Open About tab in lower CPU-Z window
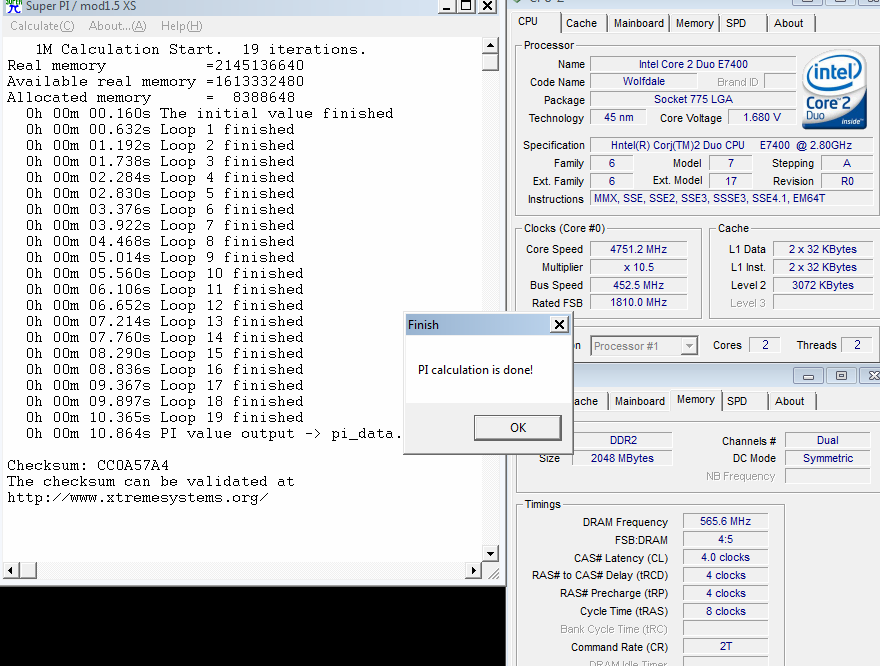Viewport: 880px width, 666px height. pyautogui.click(x=790, y=401)
